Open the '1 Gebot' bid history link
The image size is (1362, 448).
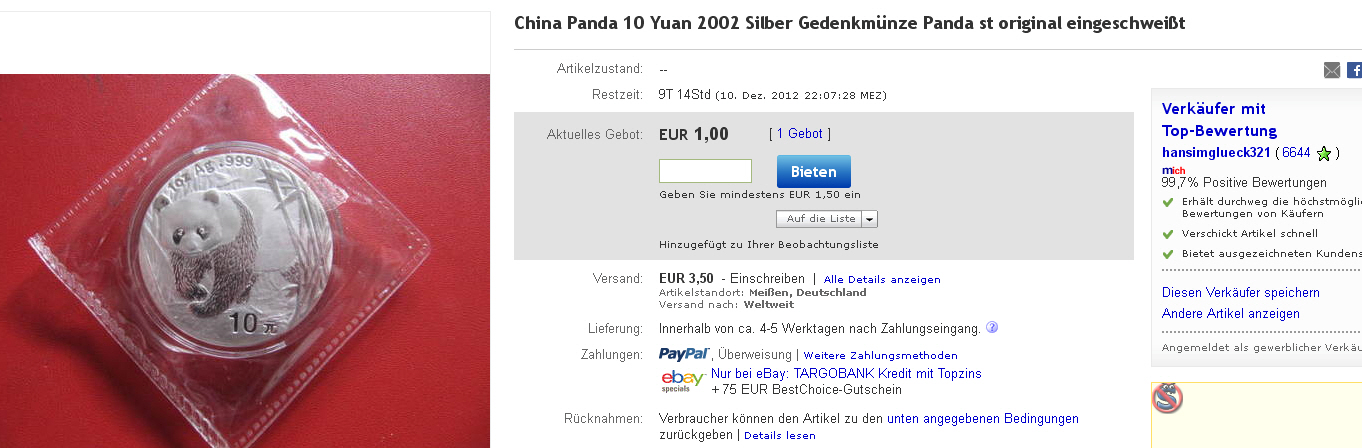coord(799,134)
